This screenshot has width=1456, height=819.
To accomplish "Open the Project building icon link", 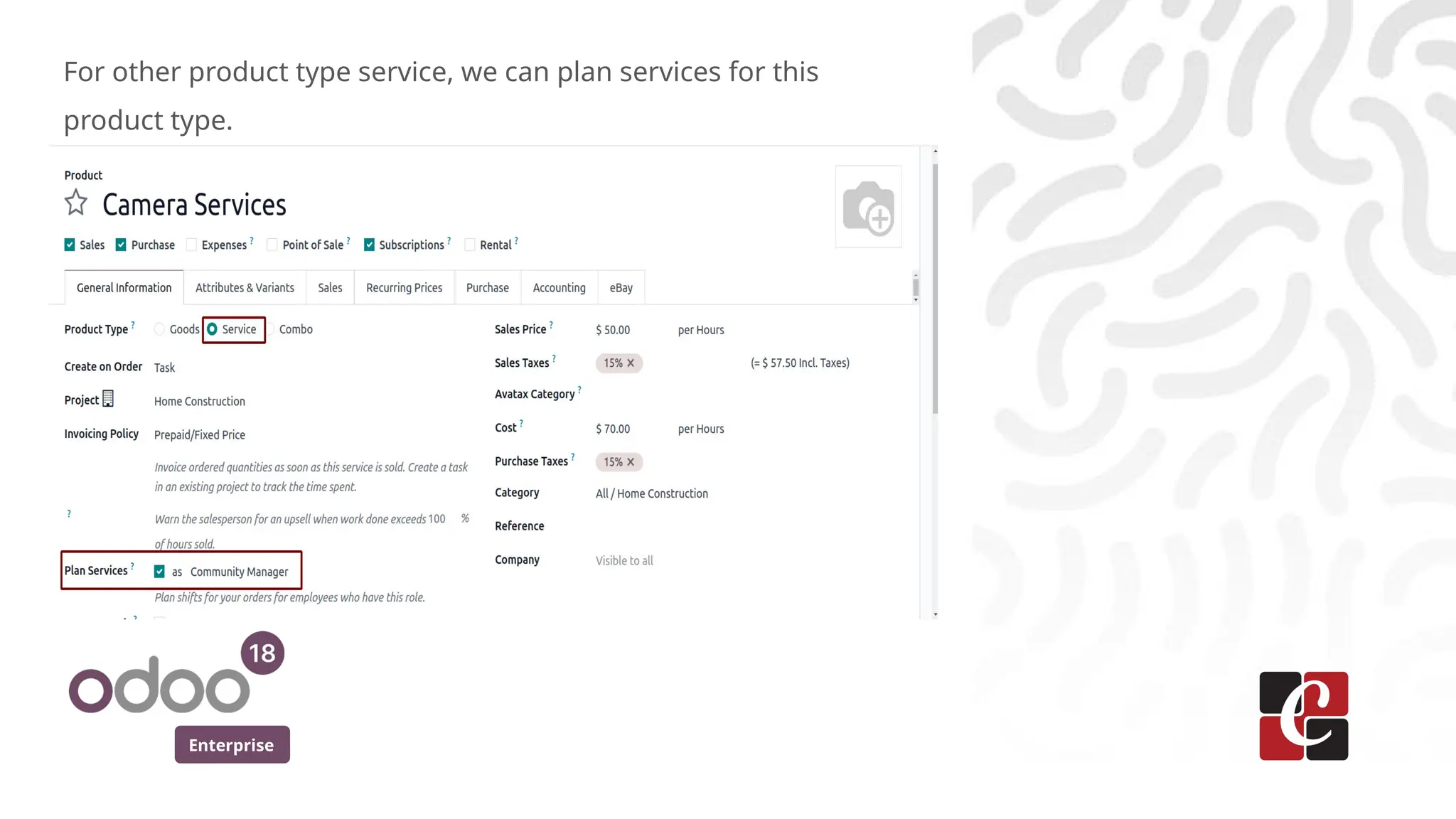I will point(108,399).
